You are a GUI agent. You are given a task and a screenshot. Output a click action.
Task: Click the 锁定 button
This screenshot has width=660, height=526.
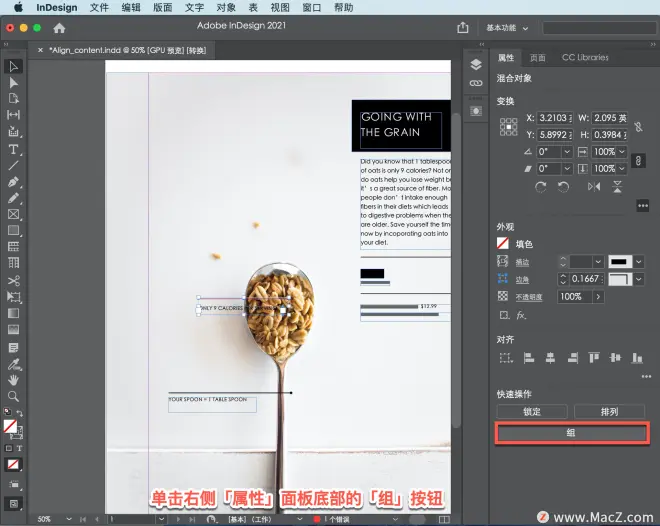click(532, 412)
